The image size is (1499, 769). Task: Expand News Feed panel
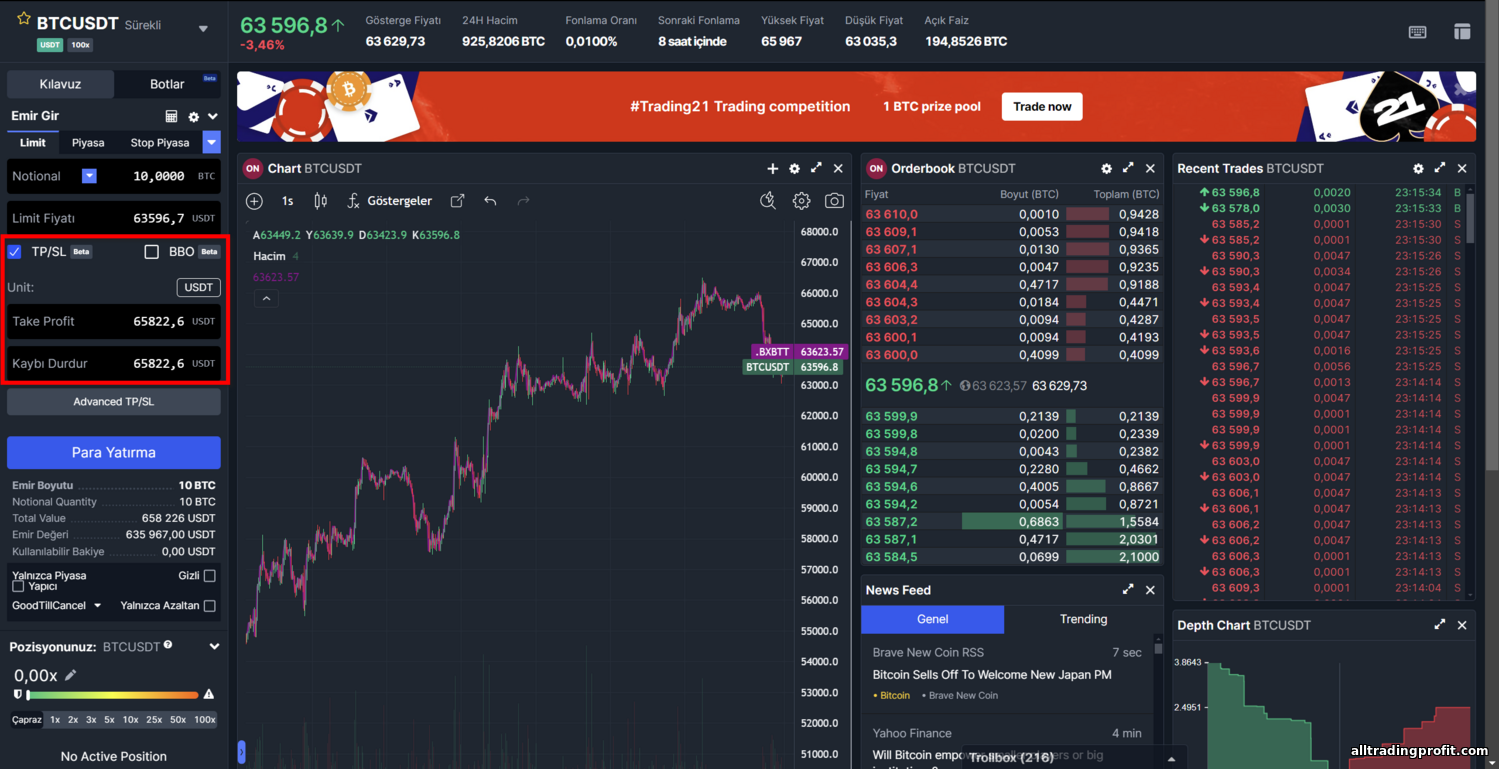pos(1129,590)
